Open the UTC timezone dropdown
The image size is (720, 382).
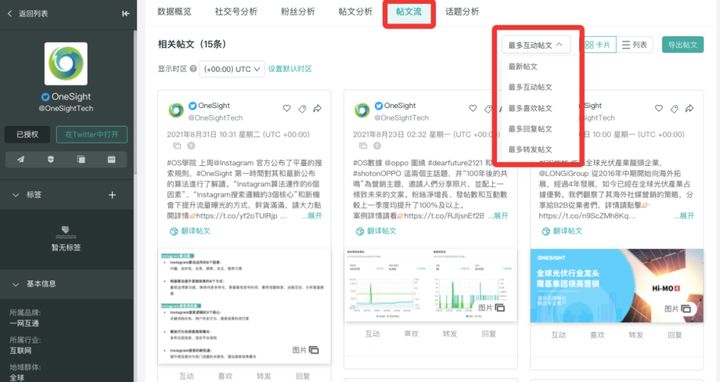click(232, 69)
